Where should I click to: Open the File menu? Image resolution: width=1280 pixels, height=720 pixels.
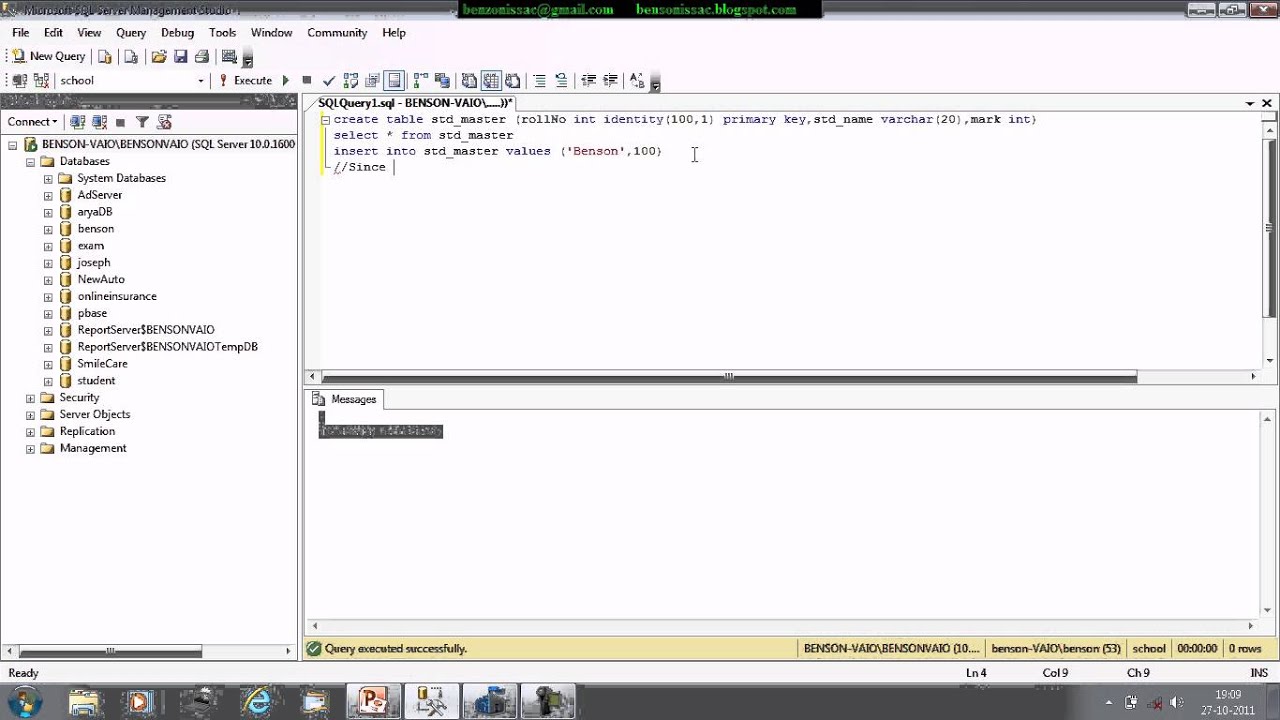(x=21, y=33)
